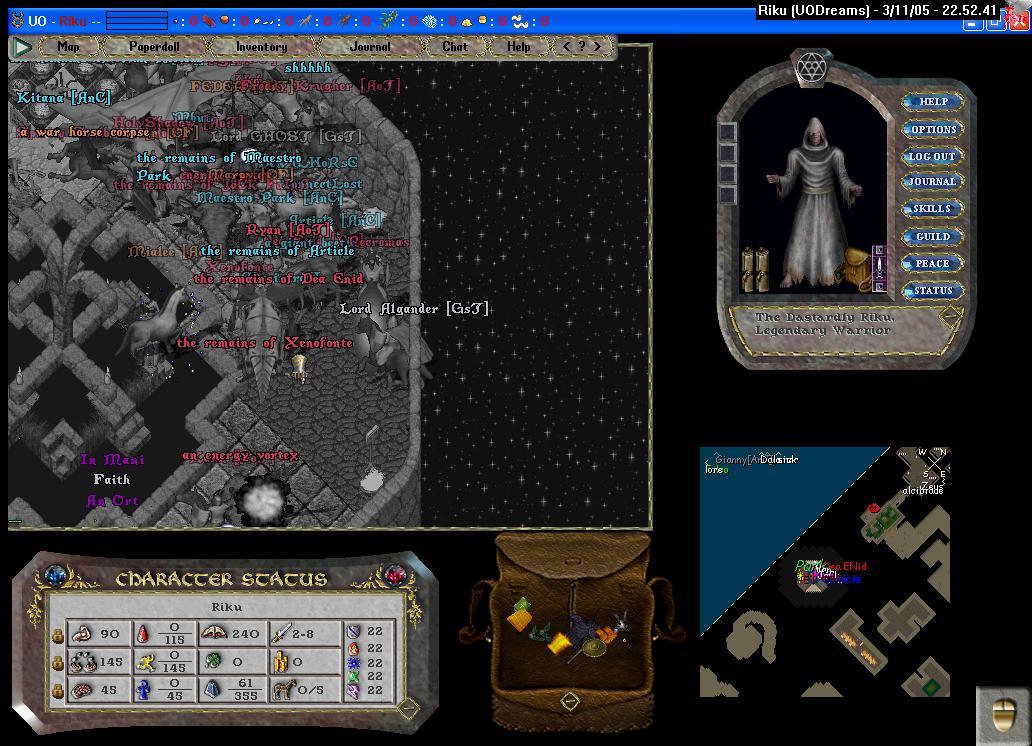Click the yellow running stamina icon
The height and width of the screenshot is (746, 1032).
(x=145, y=662)
